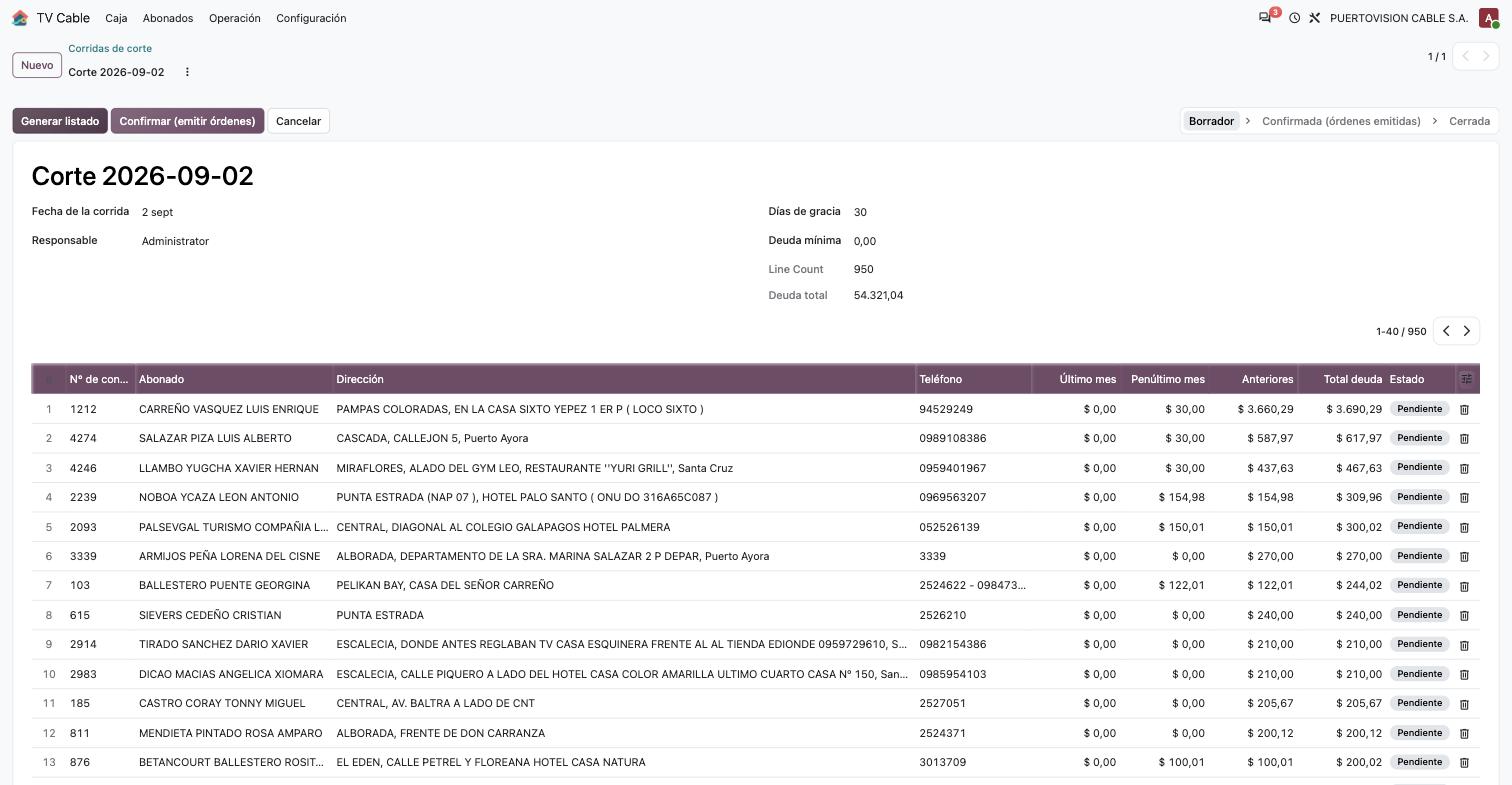Click the Generar listado button

pyautogui.click(x=60, y=121)
